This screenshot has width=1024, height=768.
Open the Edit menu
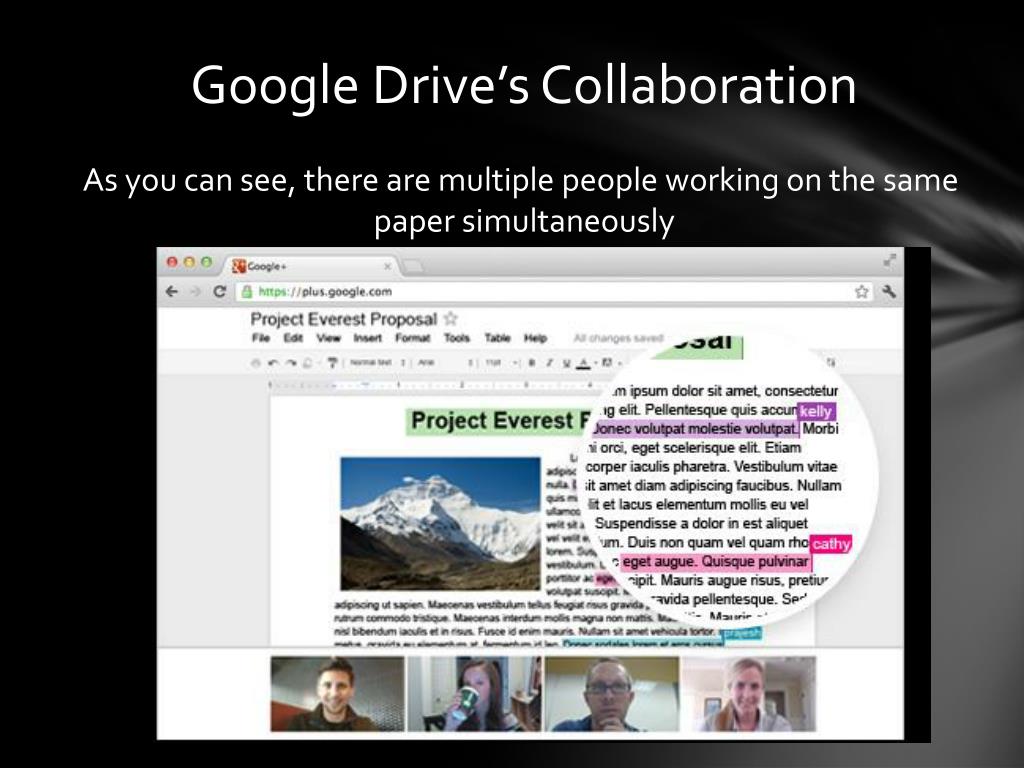pyautogui.click(x=293, y=338)
